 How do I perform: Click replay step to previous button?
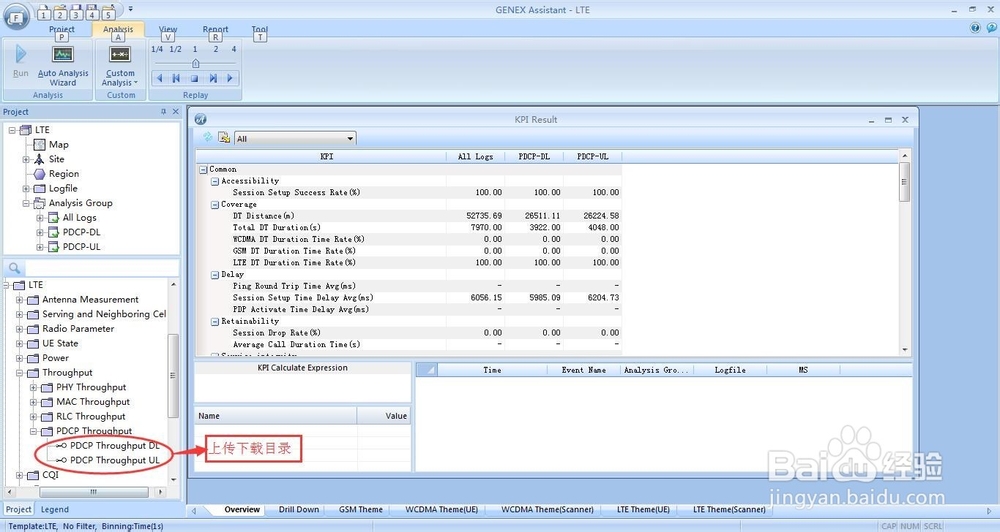177,78
